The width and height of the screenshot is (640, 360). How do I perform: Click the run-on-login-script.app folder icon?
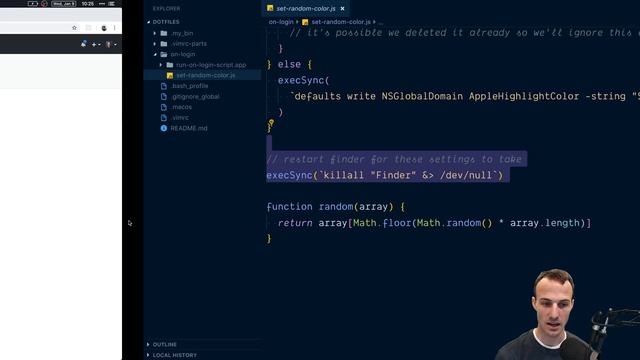coord(170,65)
